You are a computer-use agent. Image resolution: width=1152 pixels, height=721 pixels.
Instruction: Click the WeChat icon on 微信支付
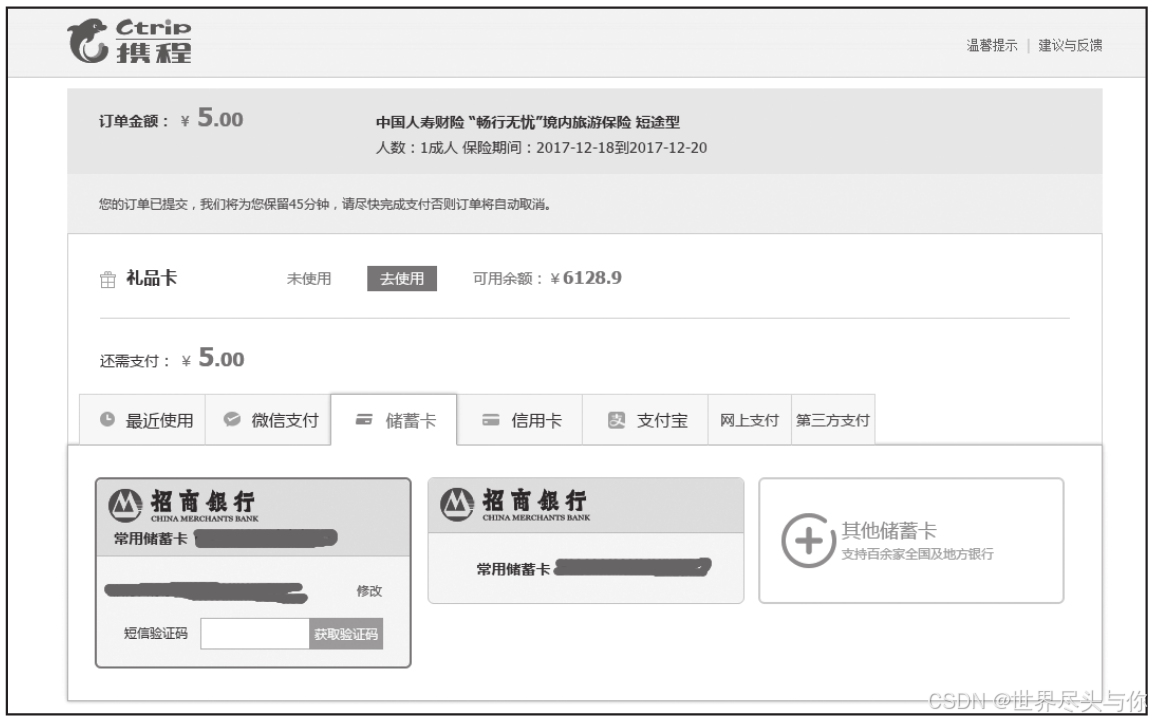[x=232, y=419]
